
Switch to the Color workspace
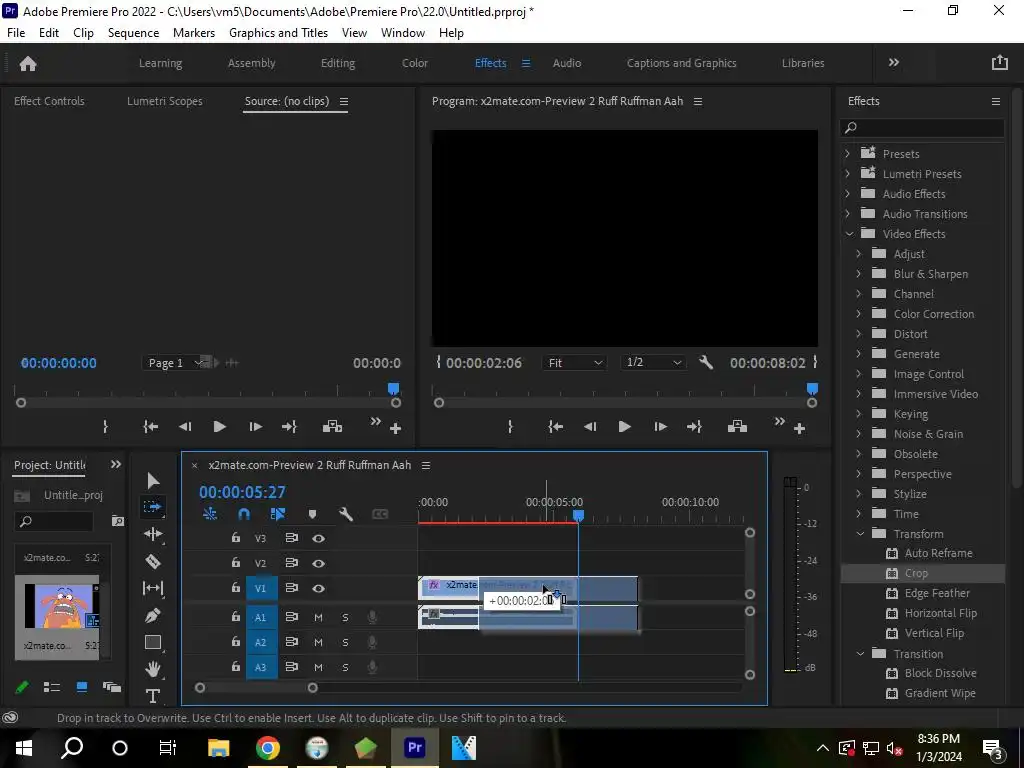pos(415,63)
